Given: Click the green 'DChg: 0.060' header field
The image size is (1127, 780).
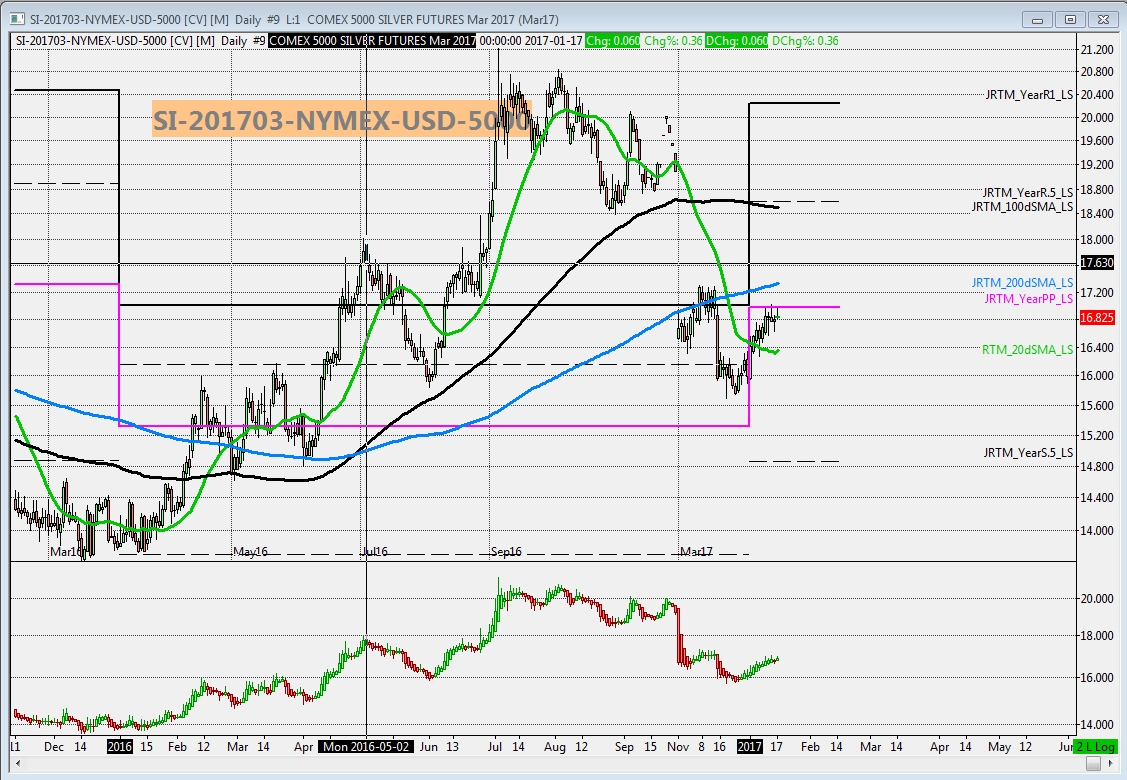Looking at the screenshot, I should coord(737,40).
